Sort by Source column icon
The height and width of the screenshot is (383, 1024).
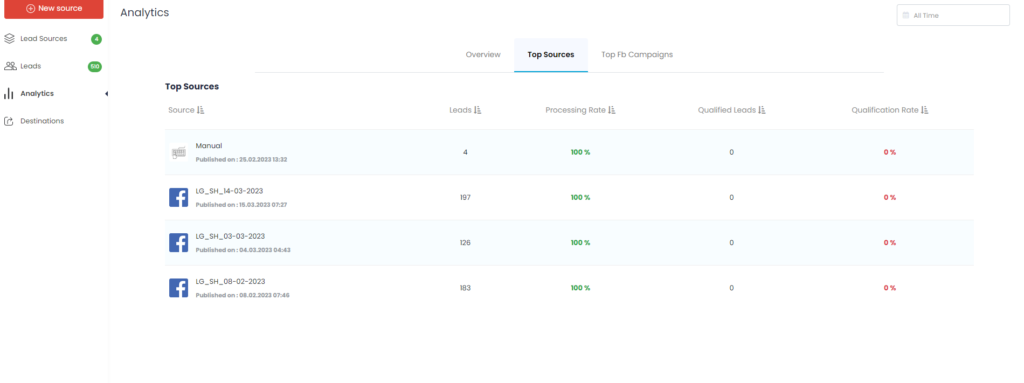(x=200, y=110)
